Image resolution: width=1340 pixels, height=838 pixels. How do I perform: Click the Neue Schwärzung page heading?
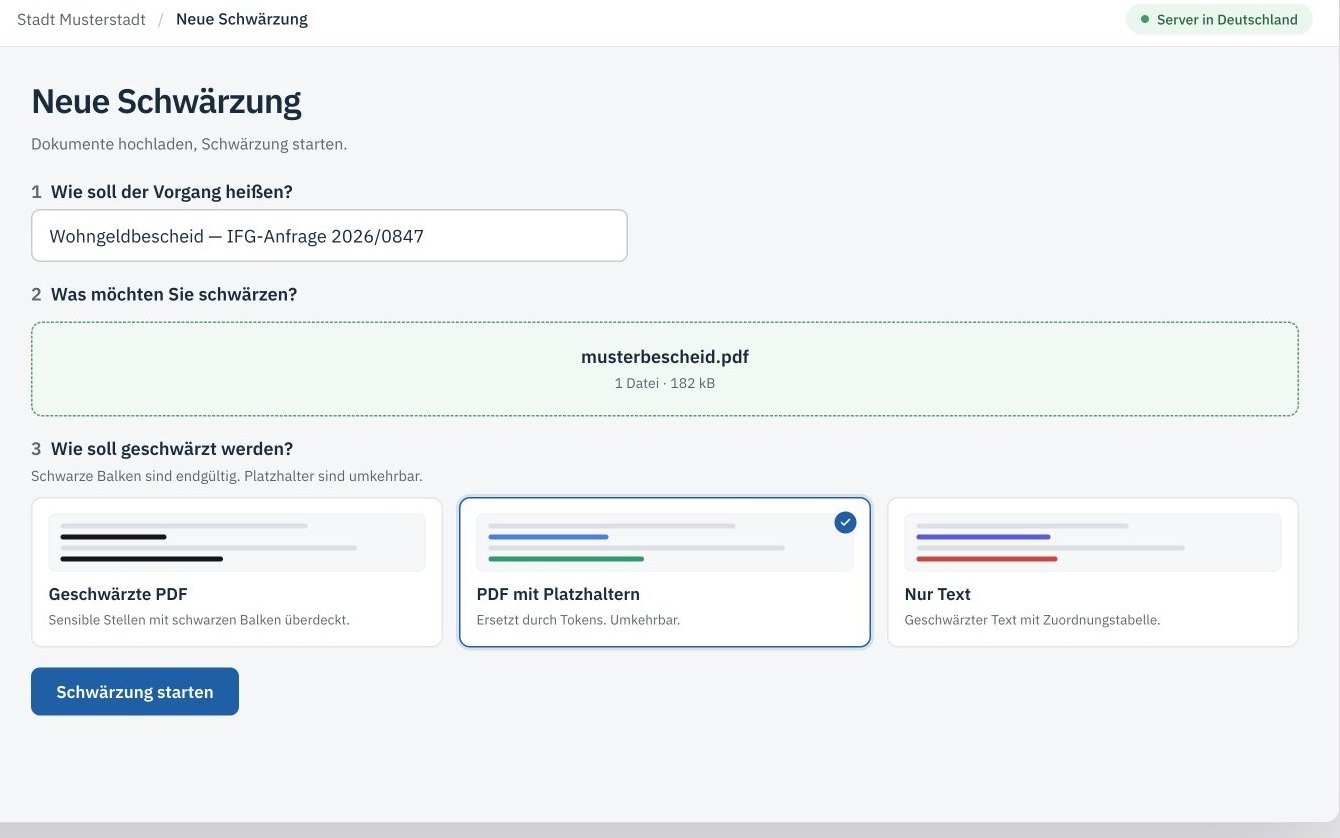coord(166,102)
